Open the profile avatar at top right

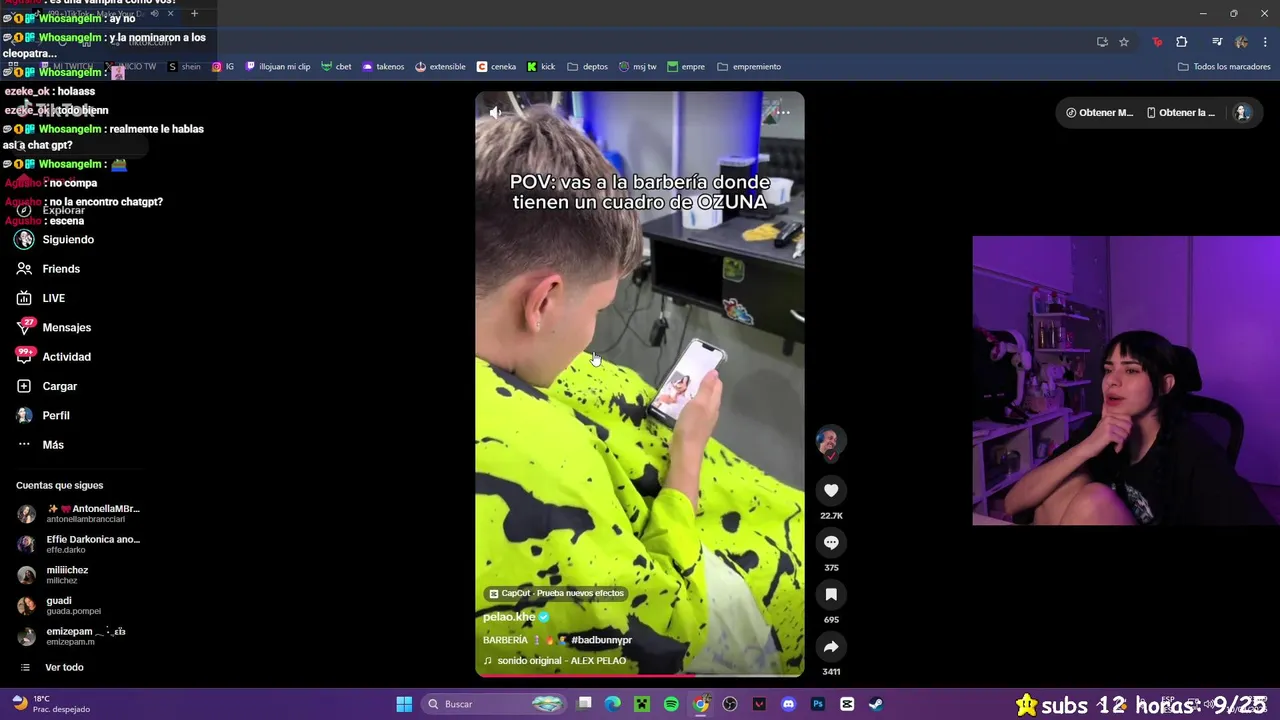point(1242,113)
